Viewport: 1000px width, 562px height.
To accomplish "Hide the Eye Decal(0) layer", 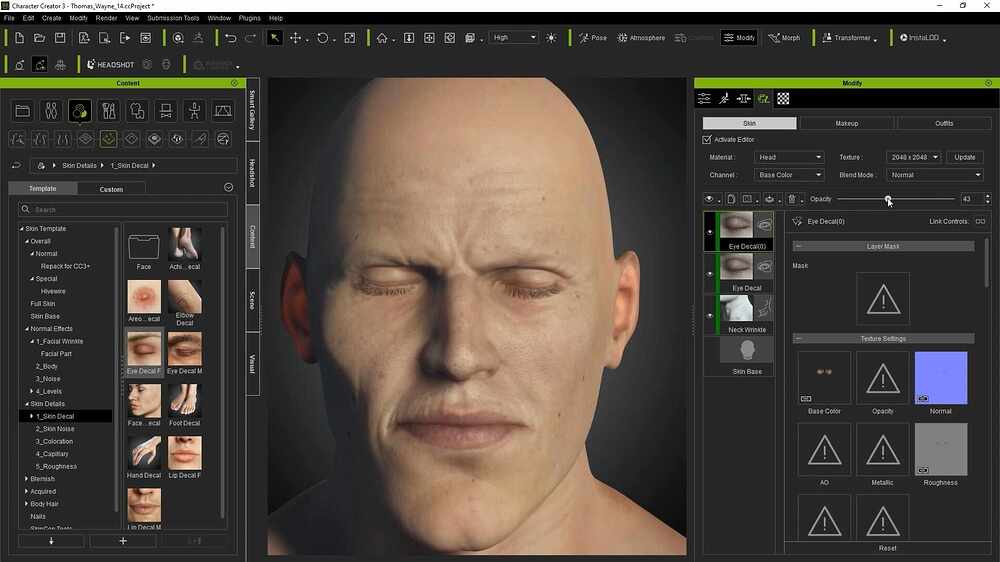I will point(709,232).
